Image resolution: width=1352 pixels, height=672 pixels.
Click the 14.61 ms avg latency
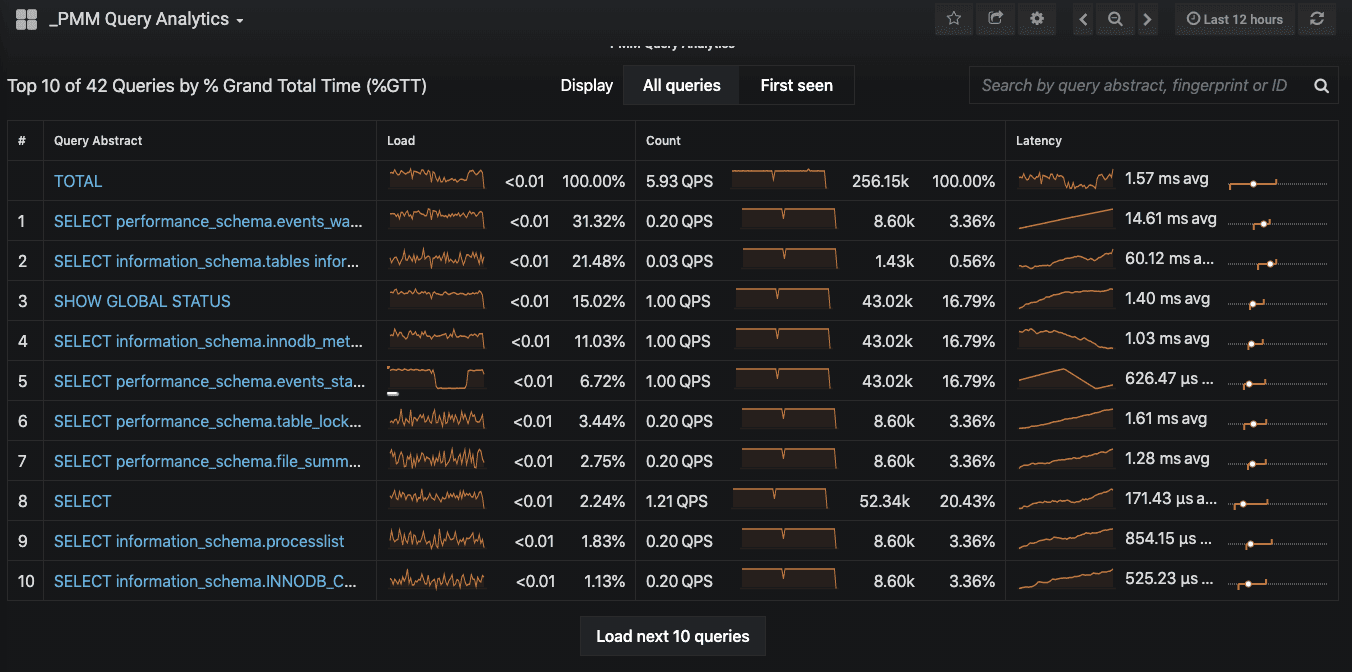(1170, 219)
